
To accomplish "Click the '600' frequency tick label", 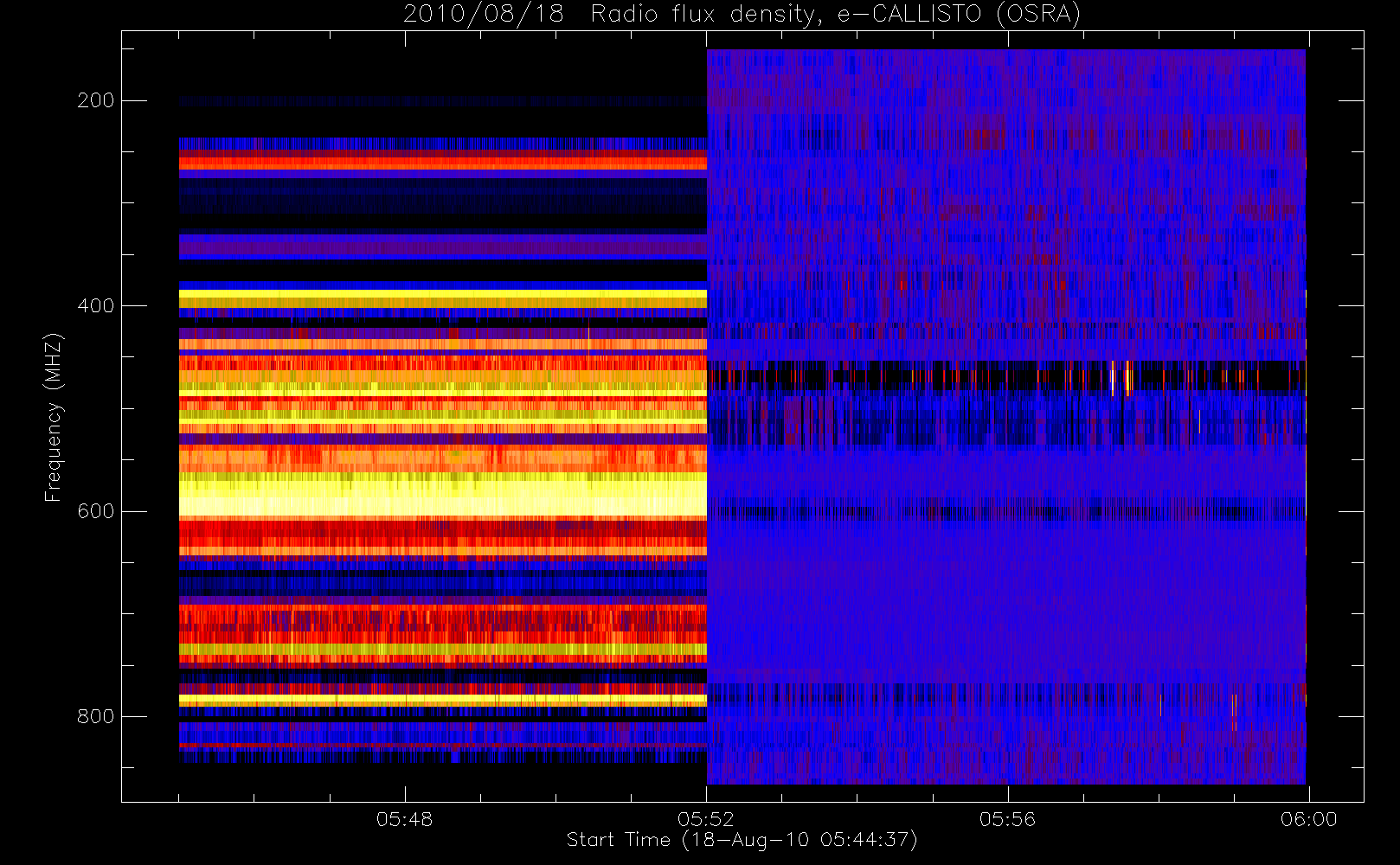I will point(95,511).
